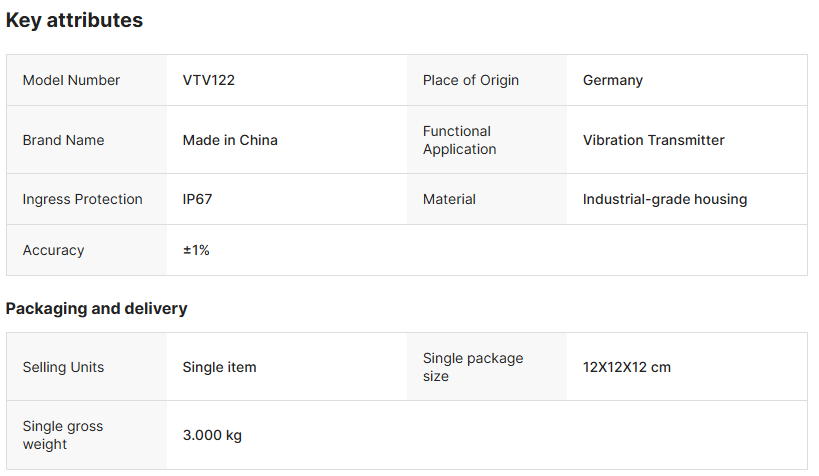
Task: Click the Functional Application label
Action: point(459,140)
